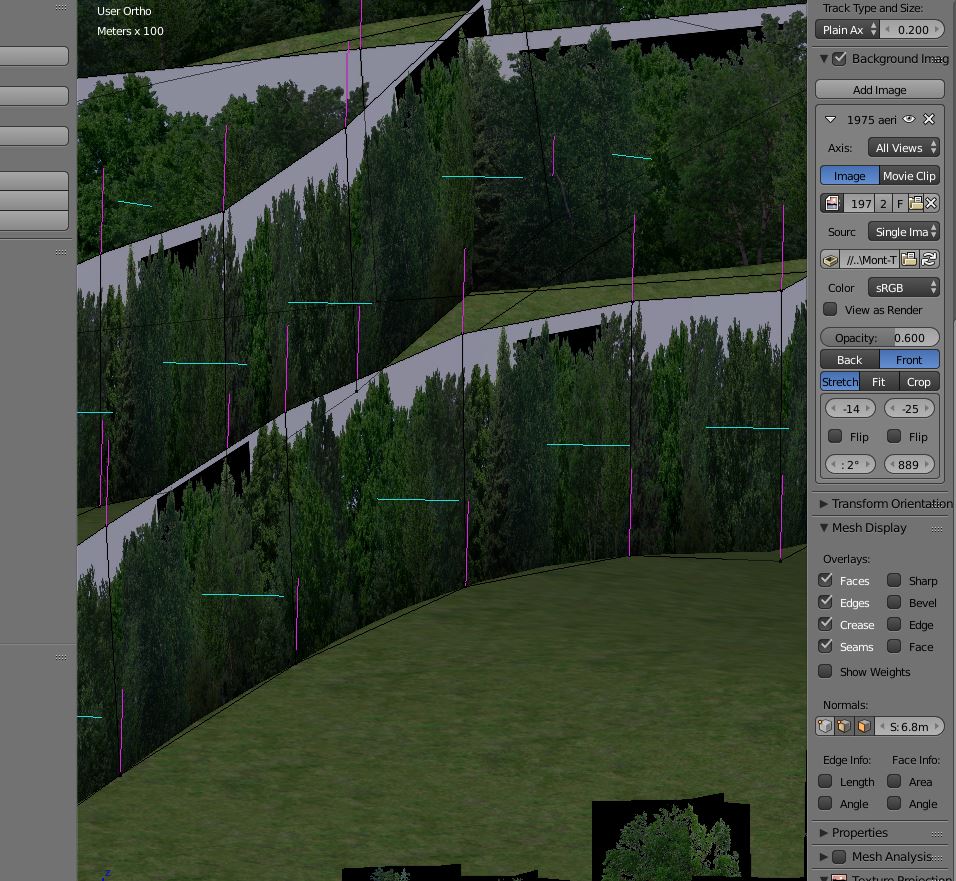This screenshot has width=956, height=881.
Task: Open the Axis All Views dropdown
Action: (x=903, y=148)
